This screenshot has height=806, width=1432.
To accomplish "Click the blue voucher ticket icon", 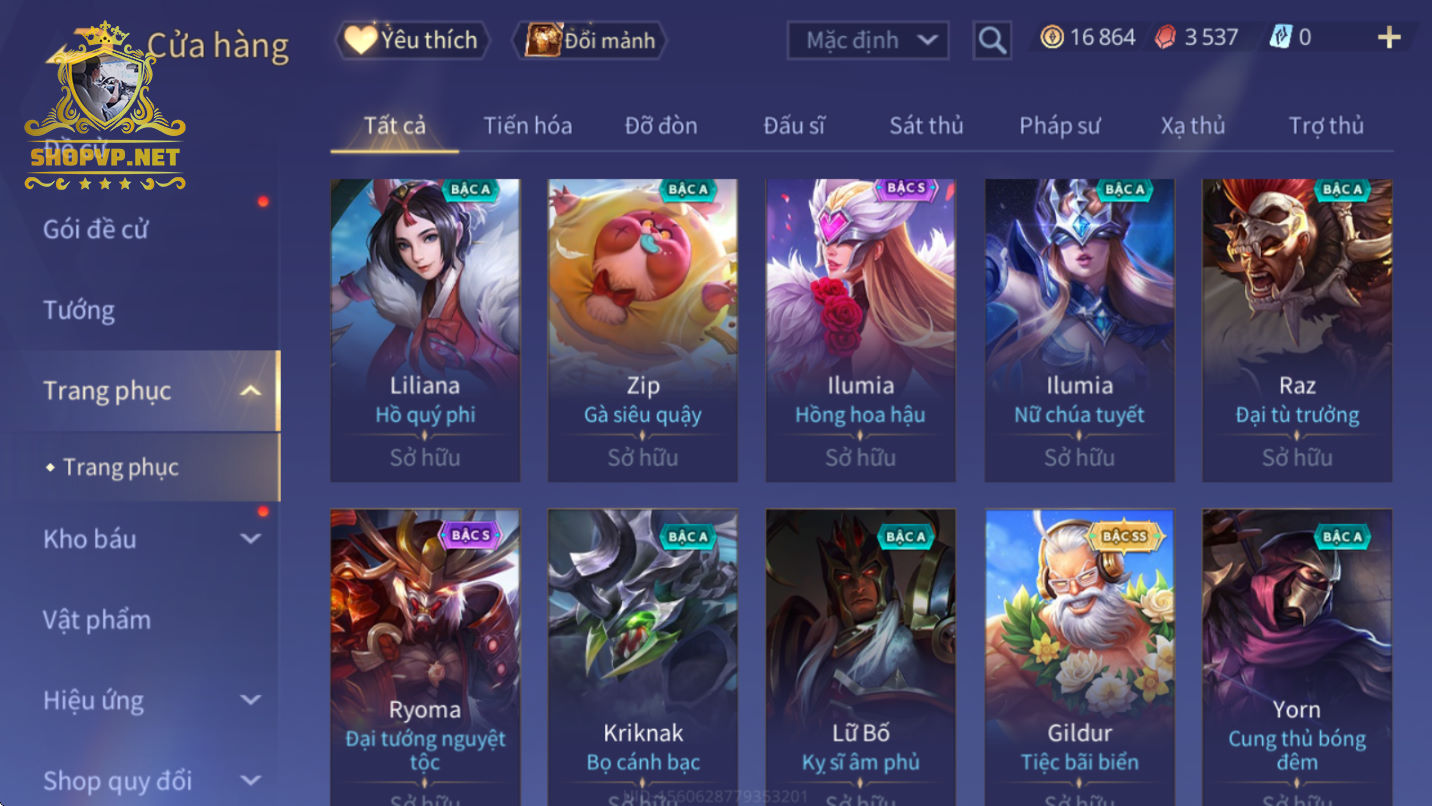I will [x=1280, y=38].
